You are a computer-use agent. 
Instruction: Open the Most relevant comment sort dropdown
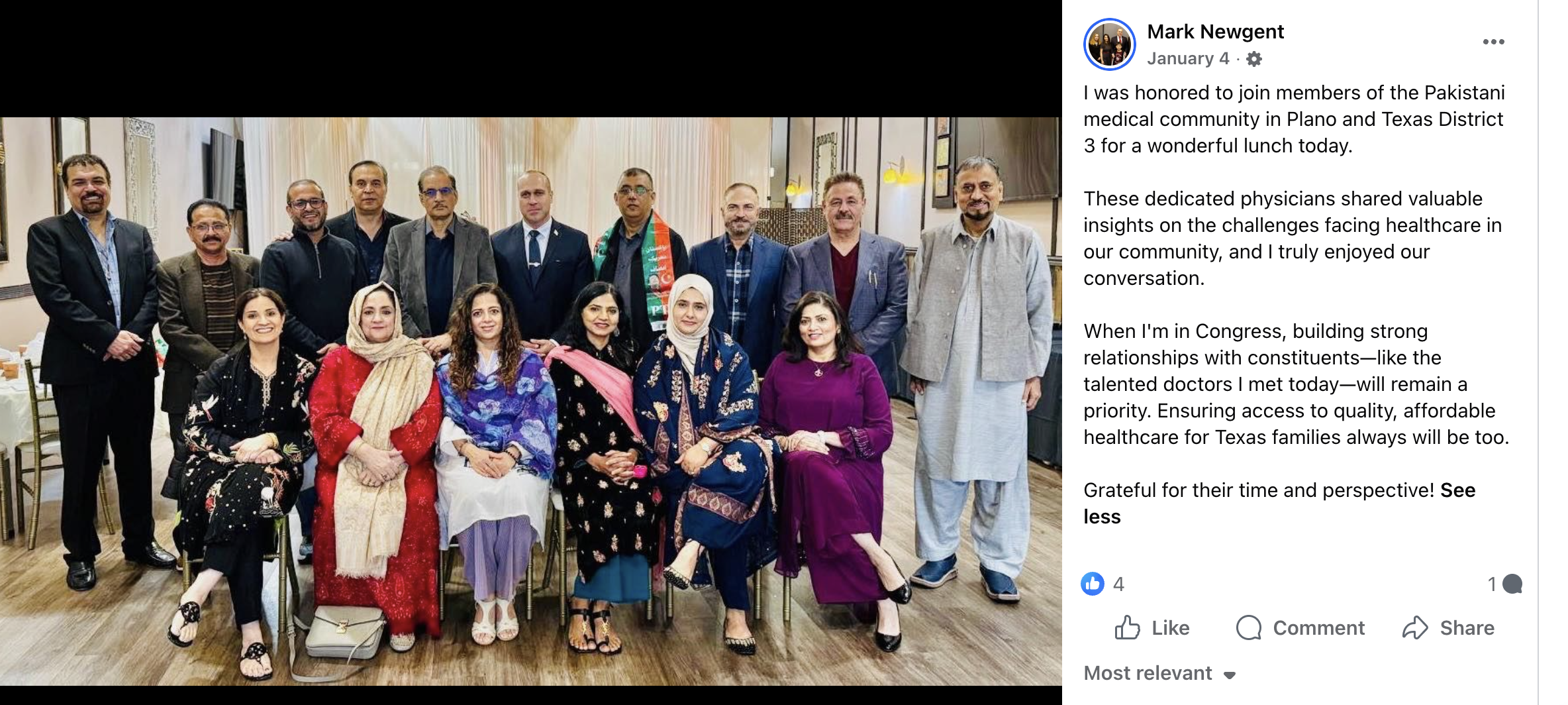click(1159, 673)
